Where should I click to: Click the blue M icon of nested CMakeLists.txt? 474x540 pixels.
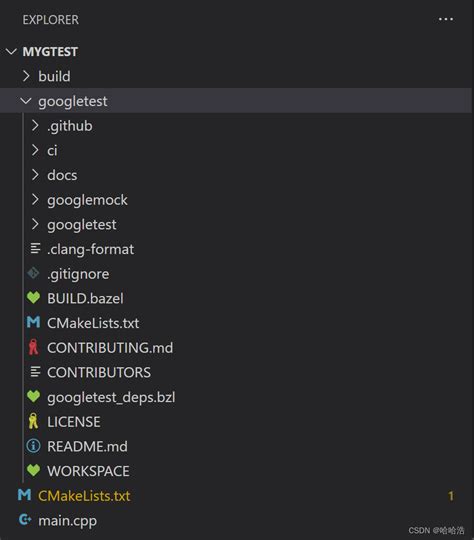pyautogui.click(x=33, y=322)
